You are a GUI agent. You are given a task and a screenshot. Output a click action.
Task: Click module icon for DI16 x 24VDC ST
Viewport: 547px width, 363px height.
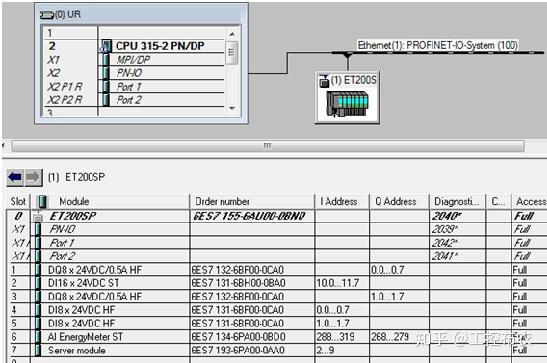click(38, 283)
